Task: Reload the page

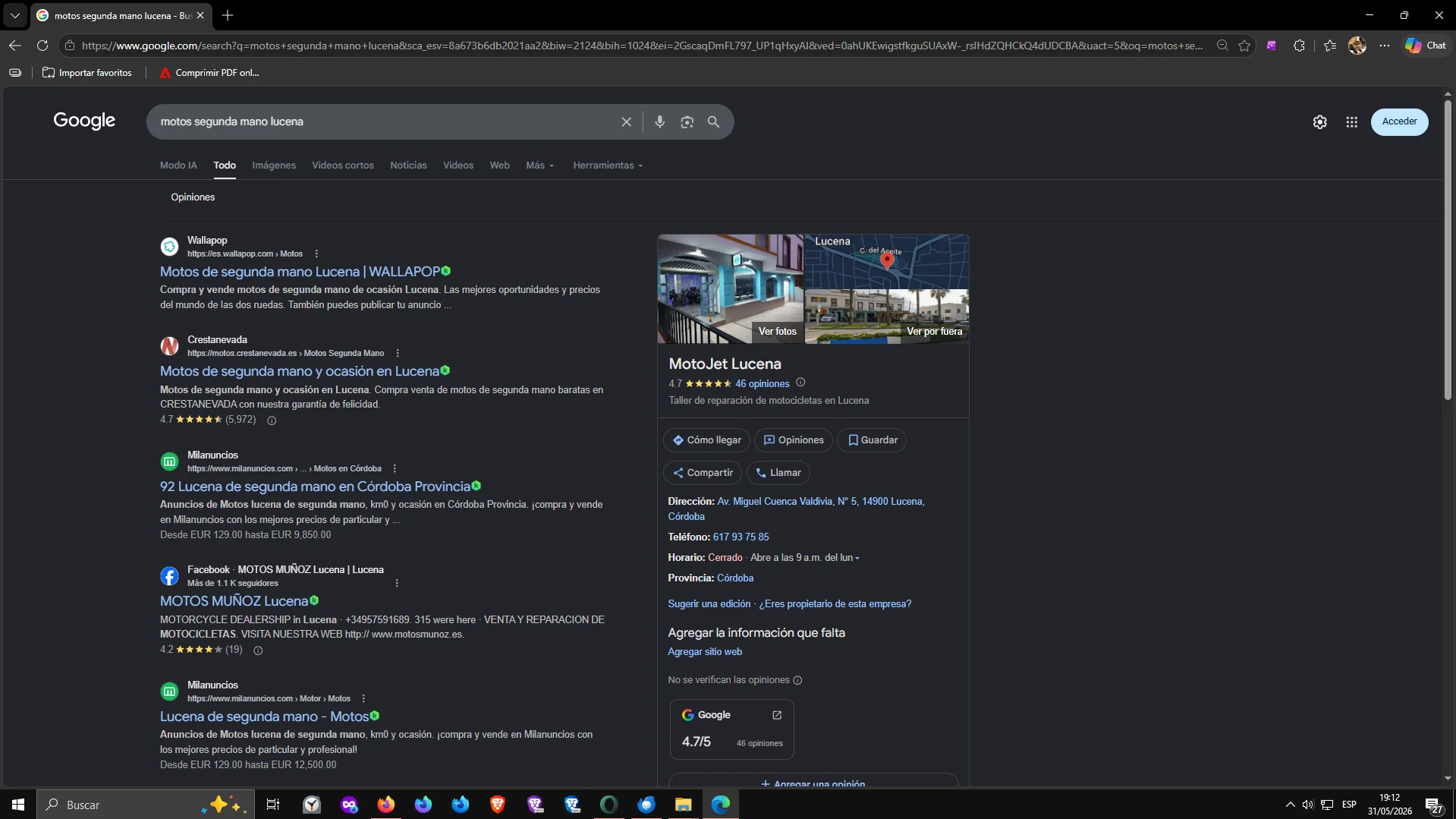Action: [42, 46]
